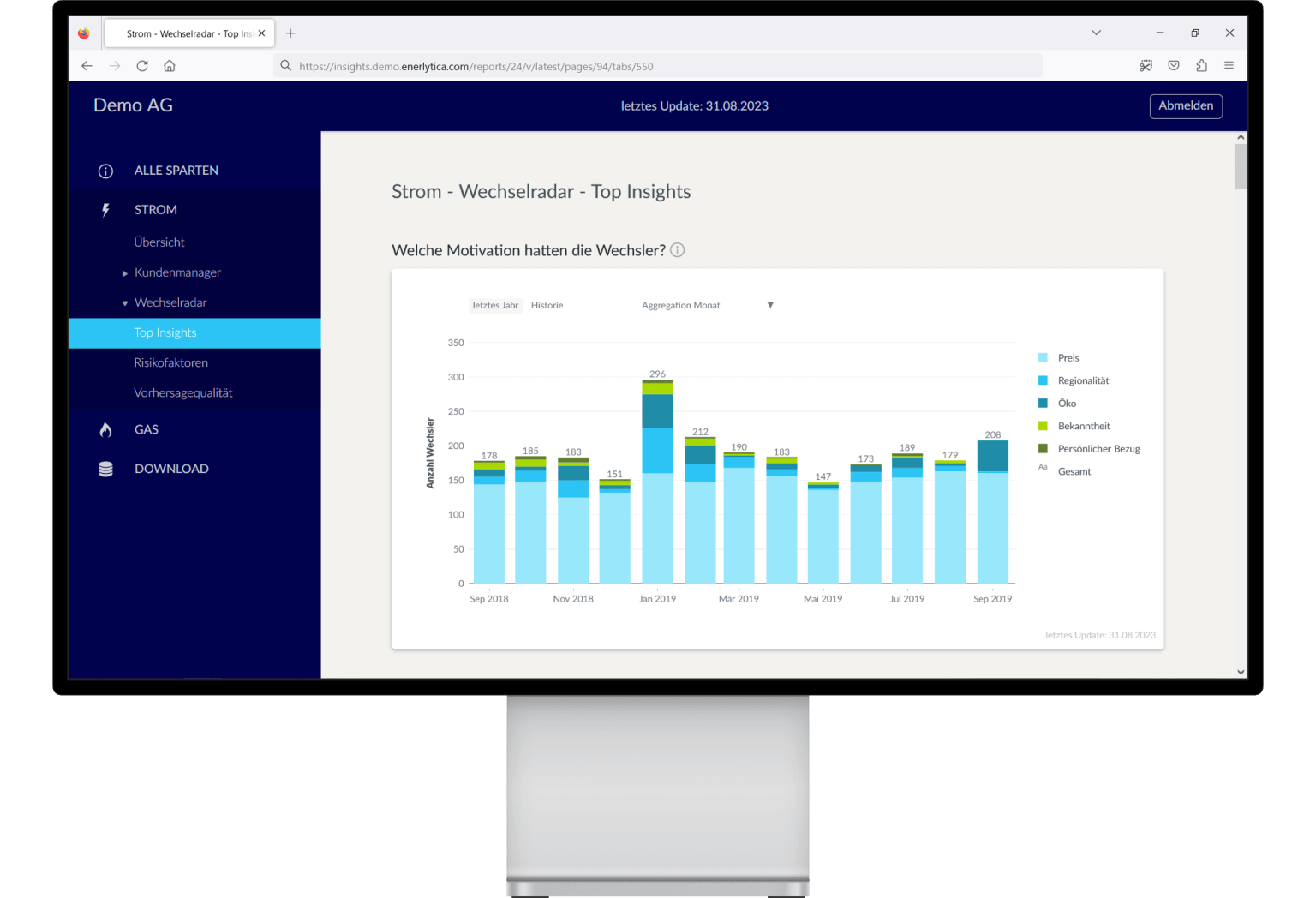Expand the Kundenmanager arrow
Viewport: 1316px width, 898px height.
(x=125, y=273)
